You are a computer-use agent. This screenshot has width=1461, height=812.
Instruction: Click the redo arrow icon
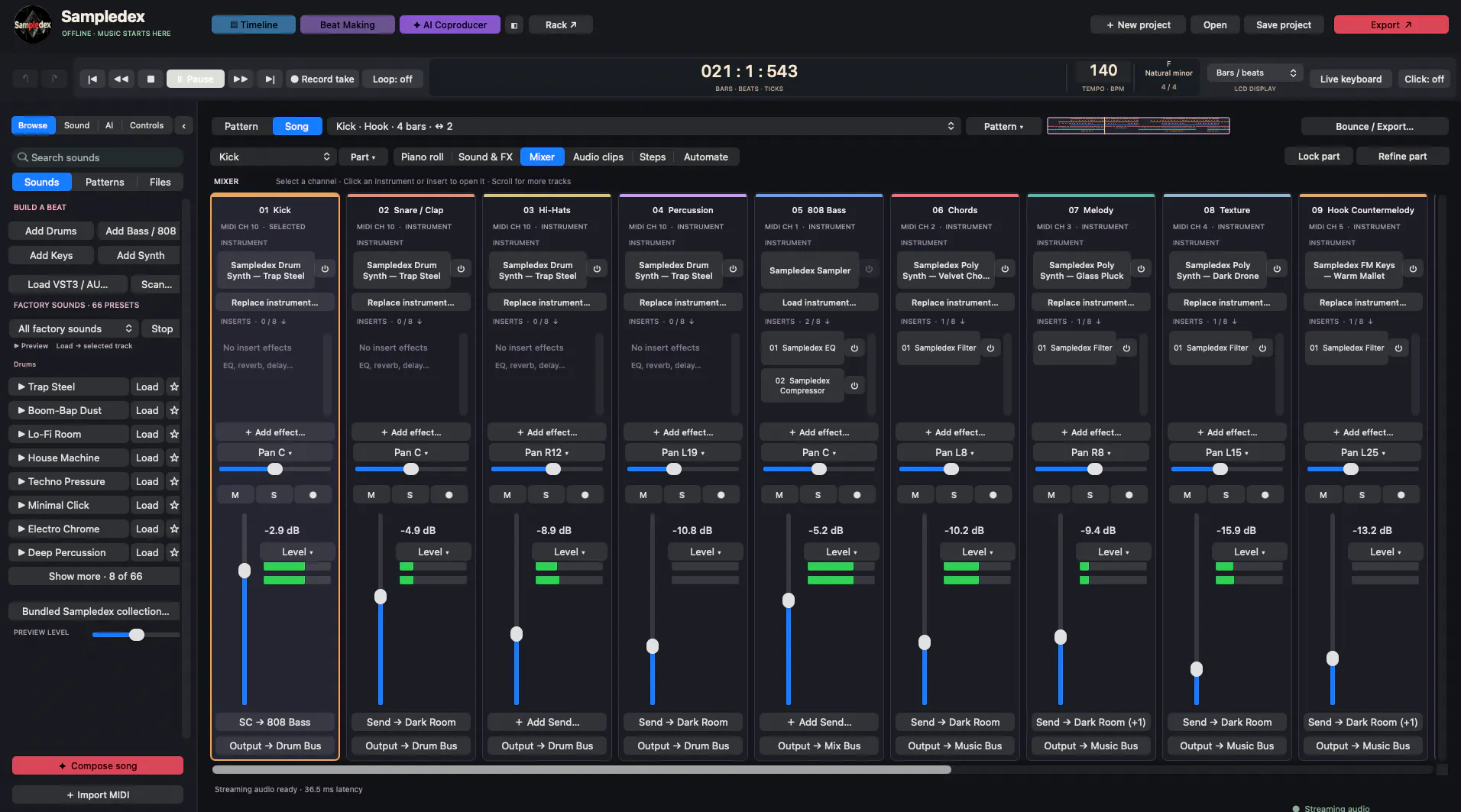[x=54, y=79]
